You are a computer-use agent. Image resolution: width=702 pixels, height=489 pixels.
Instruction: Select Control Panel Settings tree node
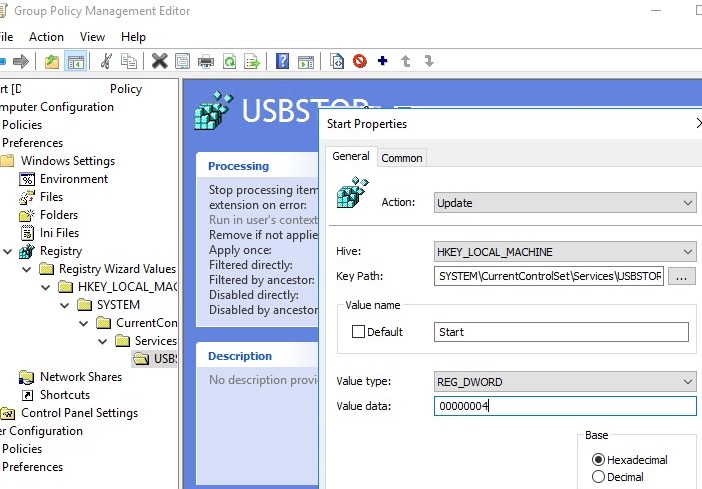pyautogui.click(x=79, y=413)
